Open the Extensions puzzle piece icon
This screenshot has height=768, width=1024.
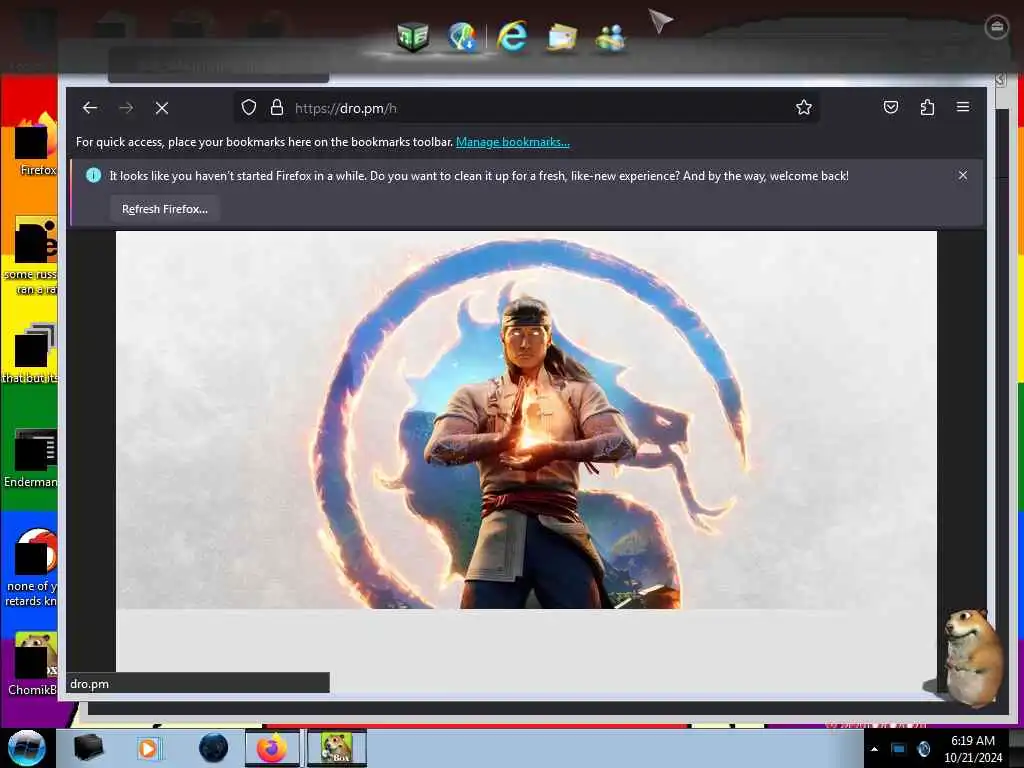click(x=927, y=107)
